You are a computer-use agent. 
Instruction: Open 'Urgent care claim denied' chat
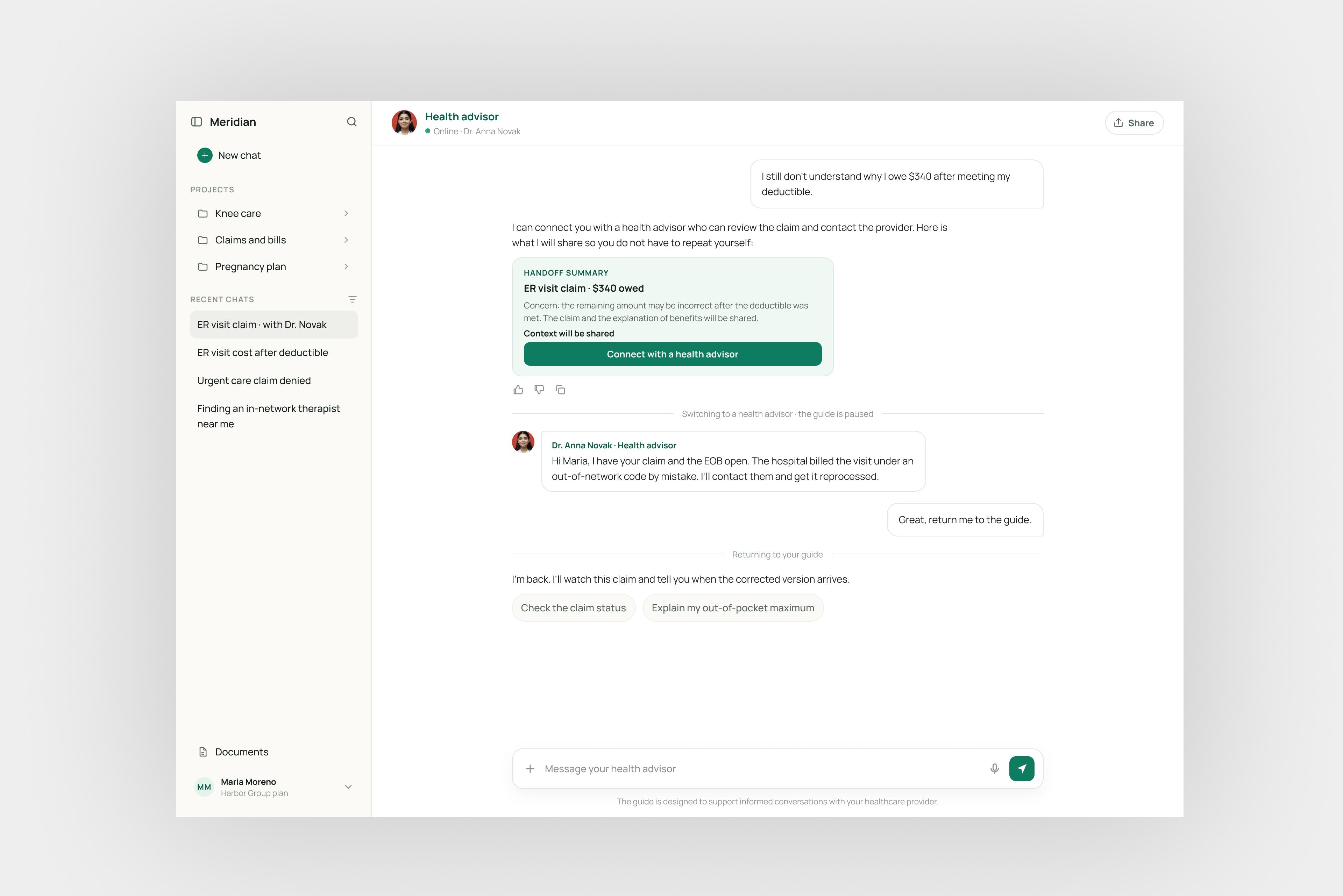click(274, 381)
